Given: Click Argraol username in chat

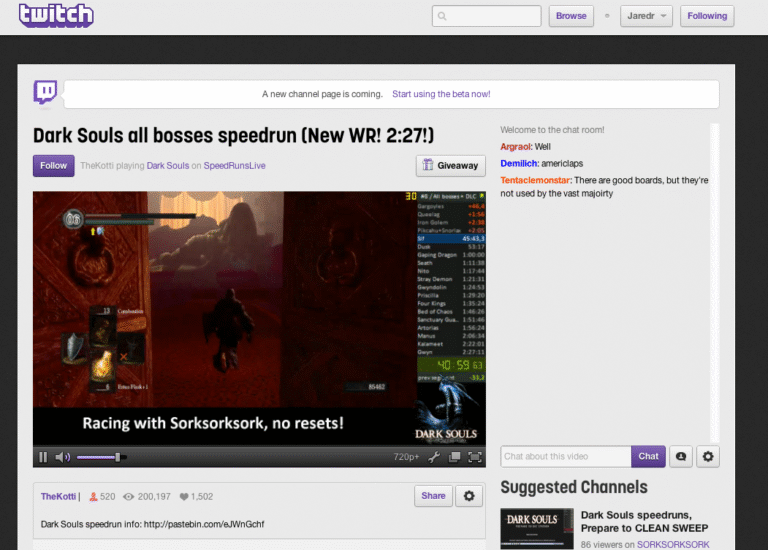Looking at the screenshot, I should 515,146.
